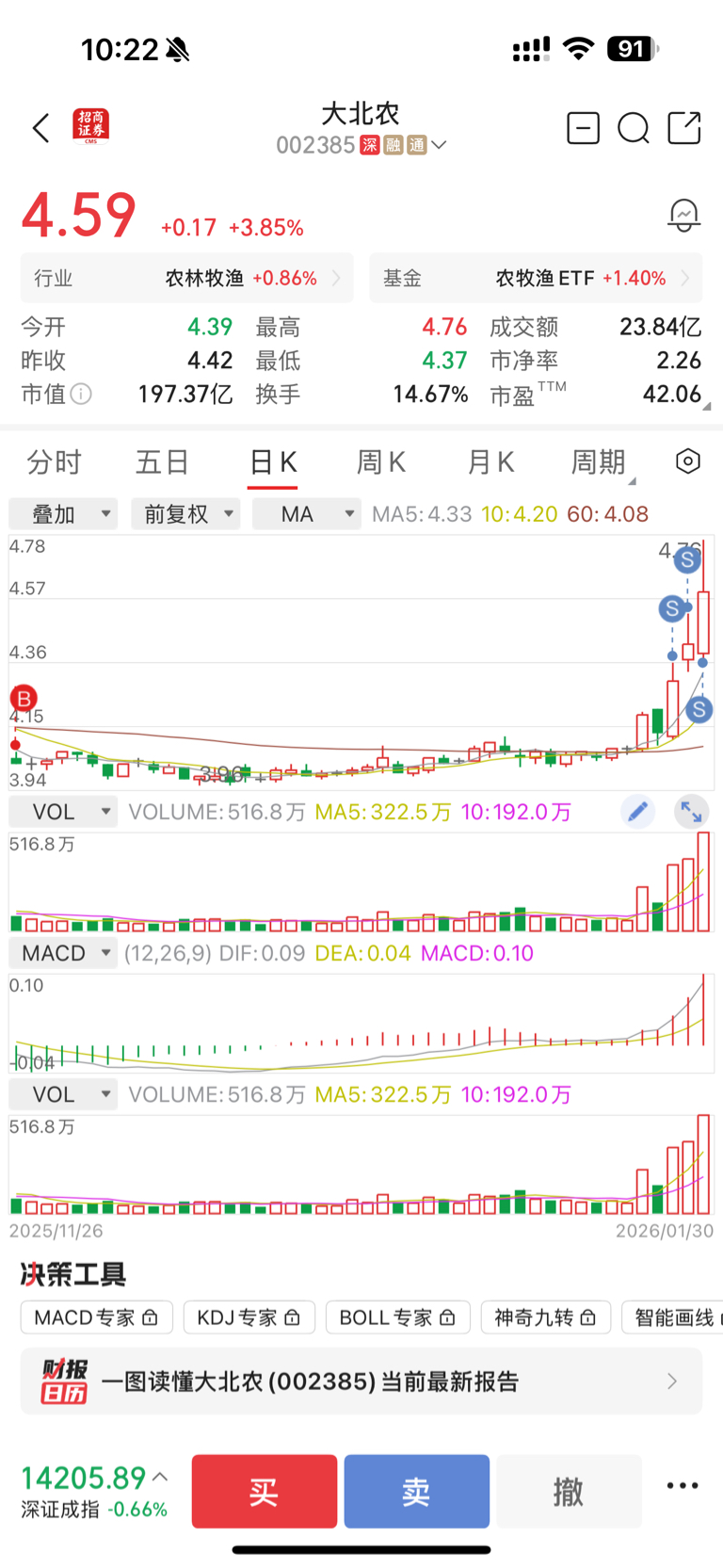
Task: Open the three-dots more menu
Action: pos(683,1486)
